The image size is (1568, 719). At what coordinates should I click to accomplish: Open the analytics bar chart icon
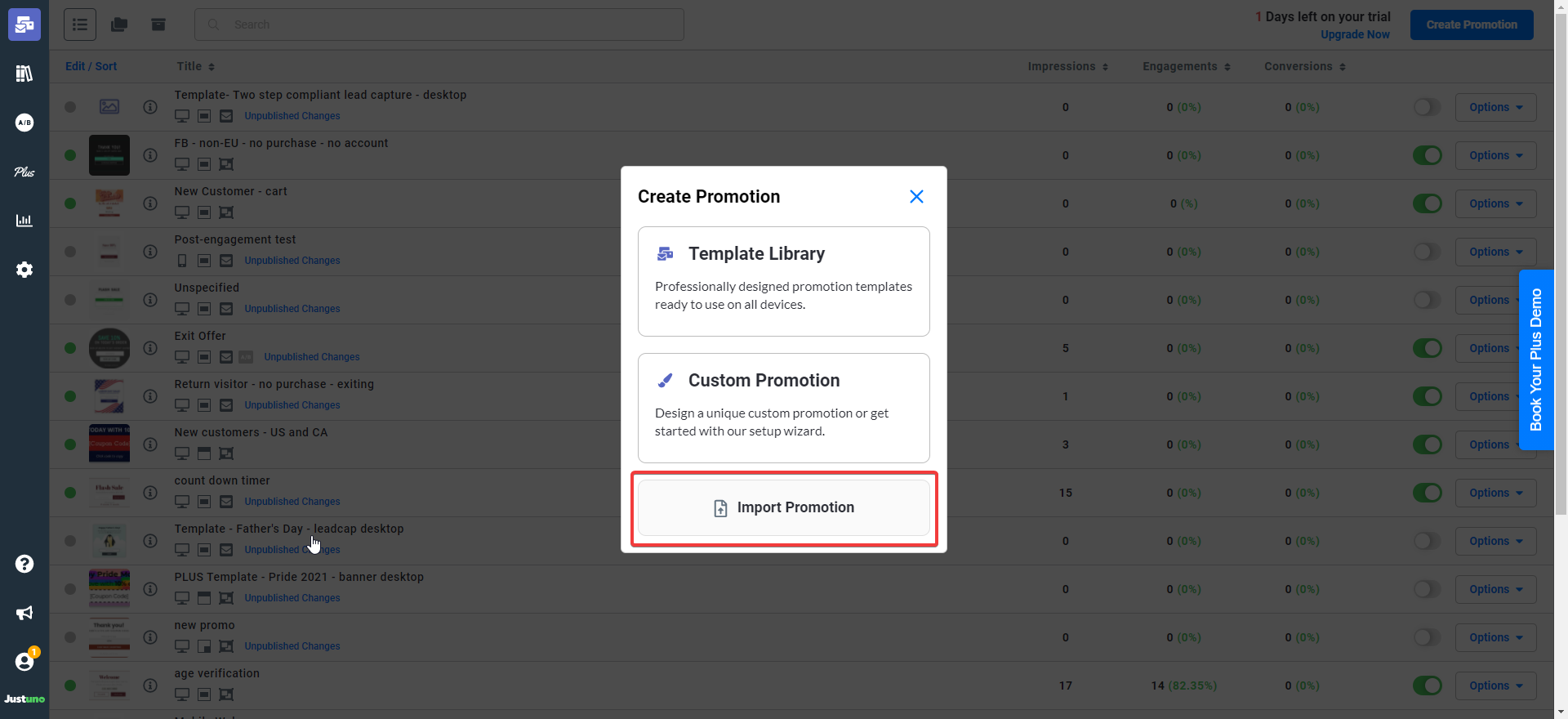point(24,221)
